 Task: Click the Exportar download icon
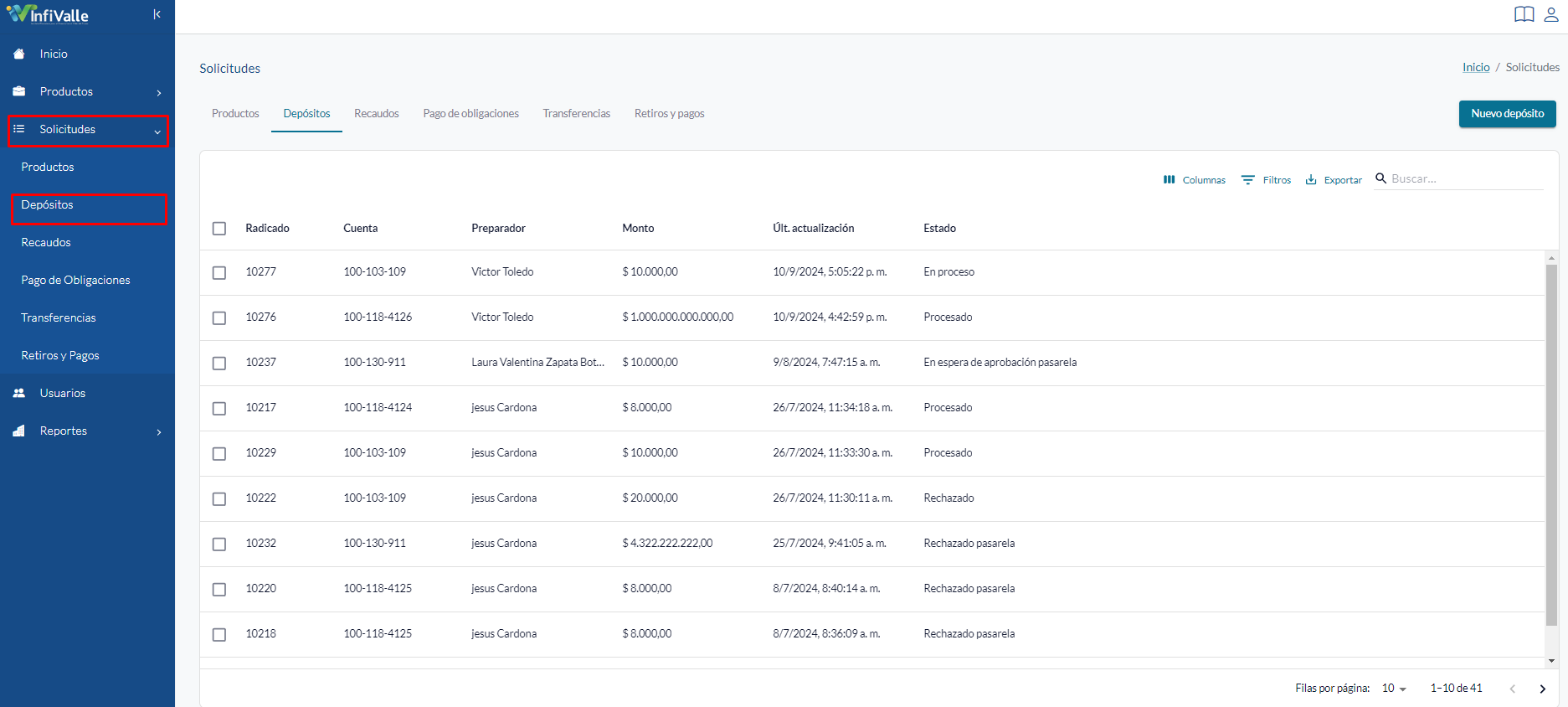[1311, 179]
